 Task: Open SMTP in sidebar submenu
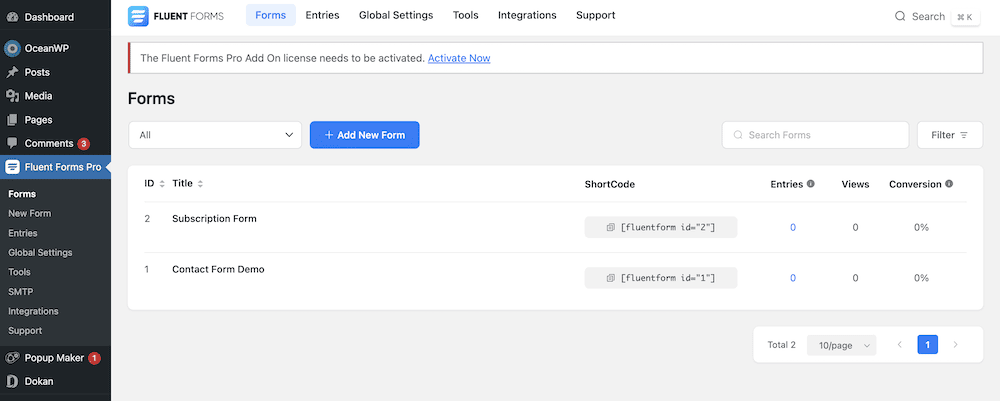tap(20, 292)
